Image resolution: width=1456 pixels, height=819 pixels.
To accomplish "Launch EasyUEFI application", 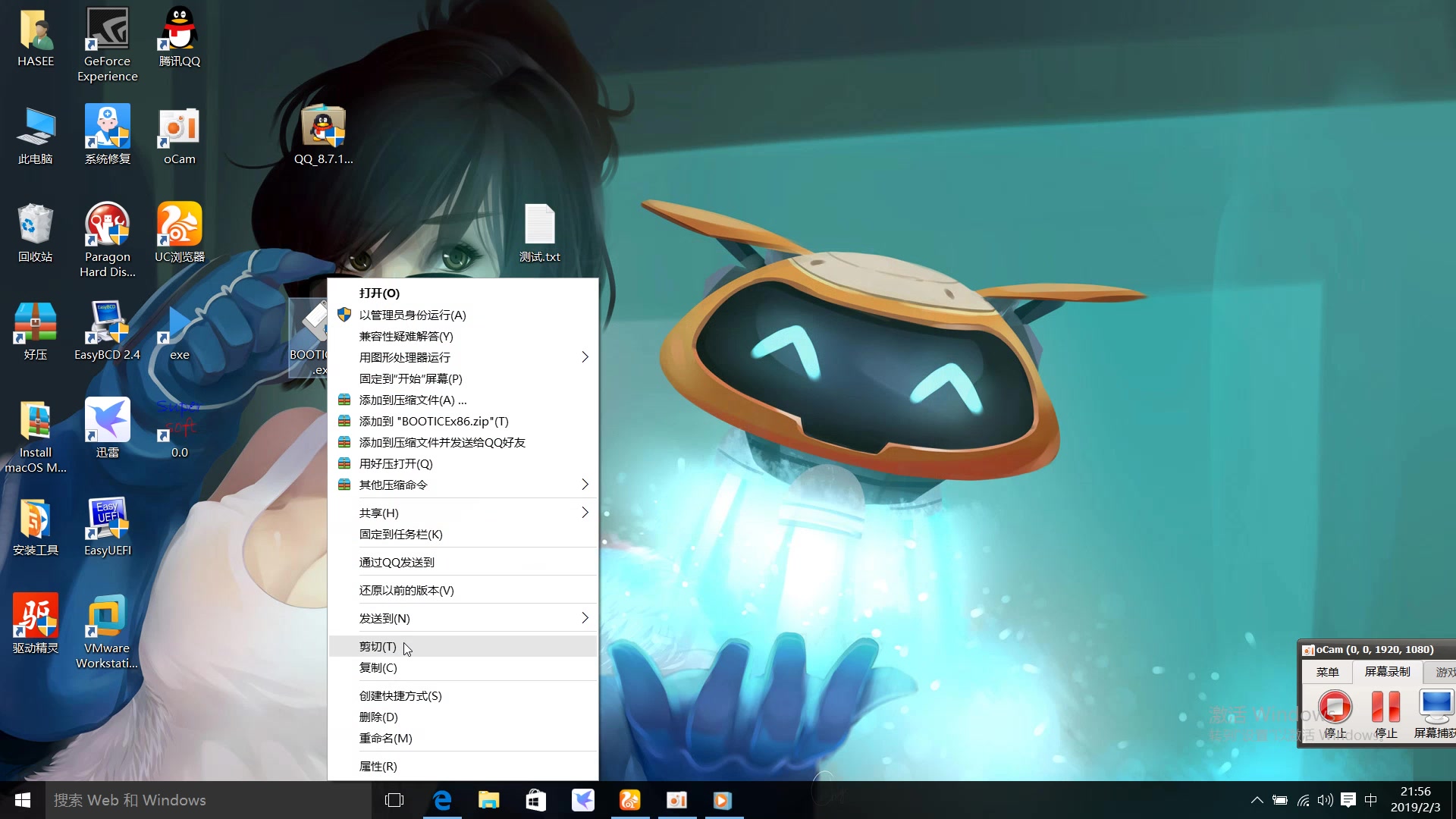I will 106,520.
